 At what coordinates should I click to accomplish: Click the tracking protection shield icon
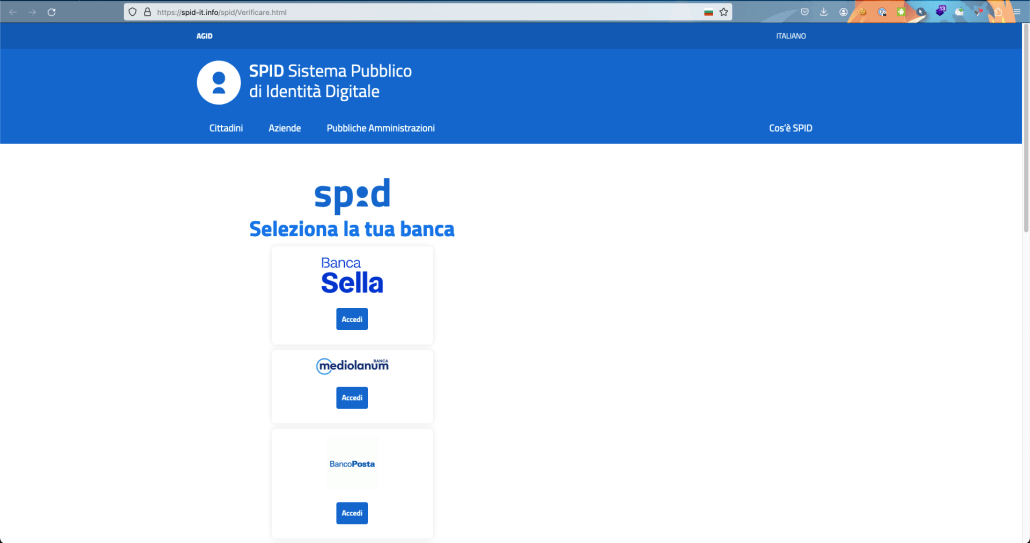132,12
